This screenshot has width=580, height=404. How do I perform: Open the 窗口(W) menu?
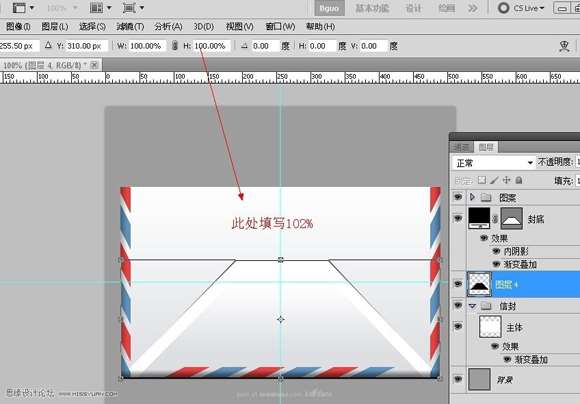(x=280, y=26)
